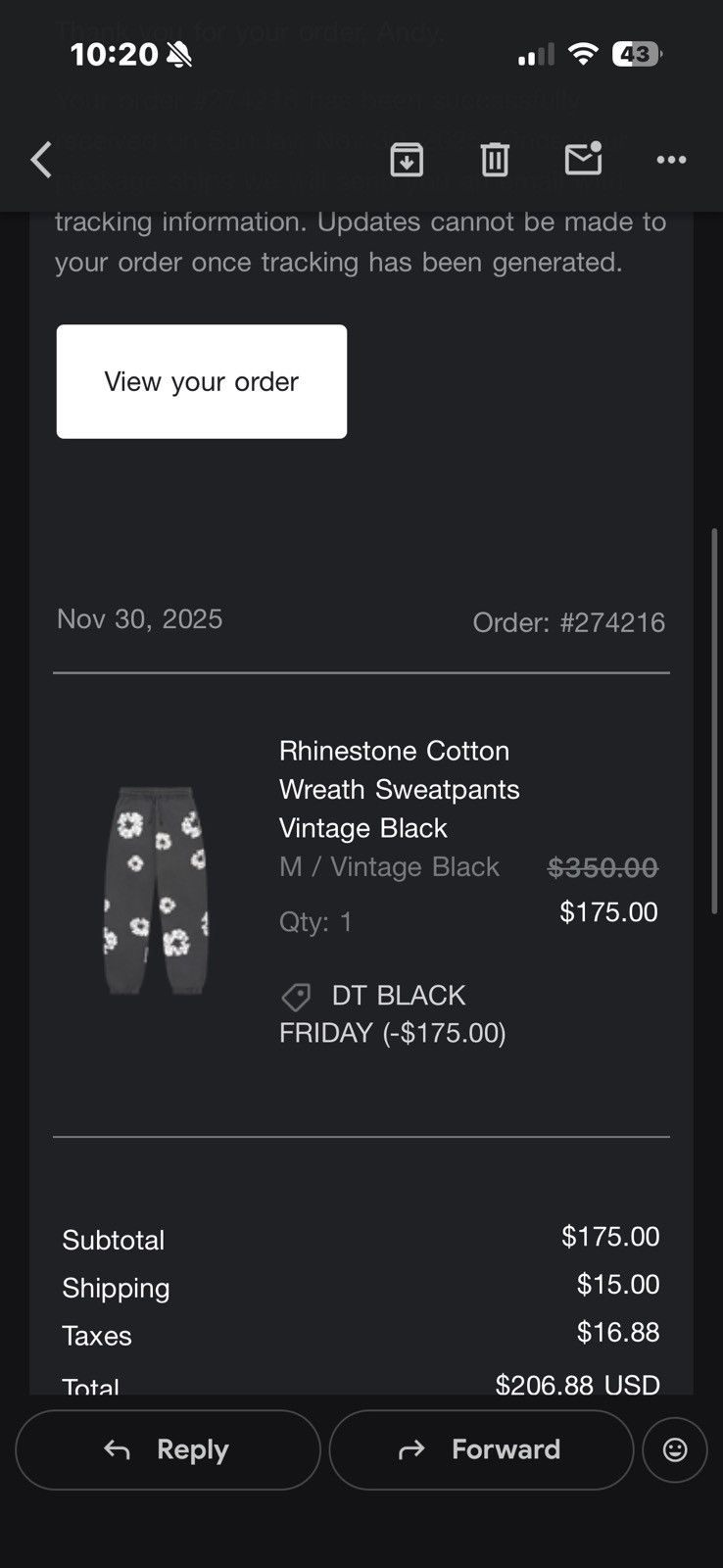723x1568 pixels.
Task: Tap the silent mode bell icon
Action: (179, 55)
